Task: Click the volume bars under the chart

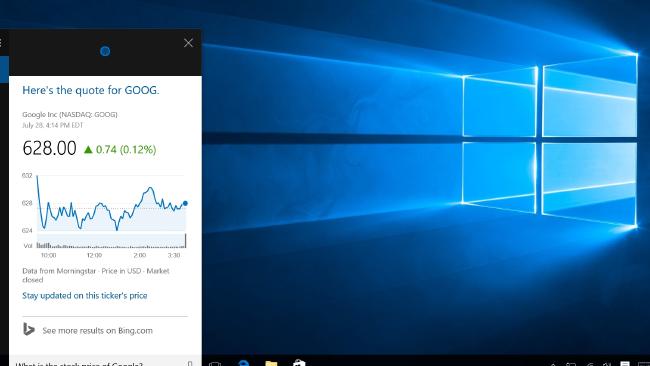Action: click(111, 241)
